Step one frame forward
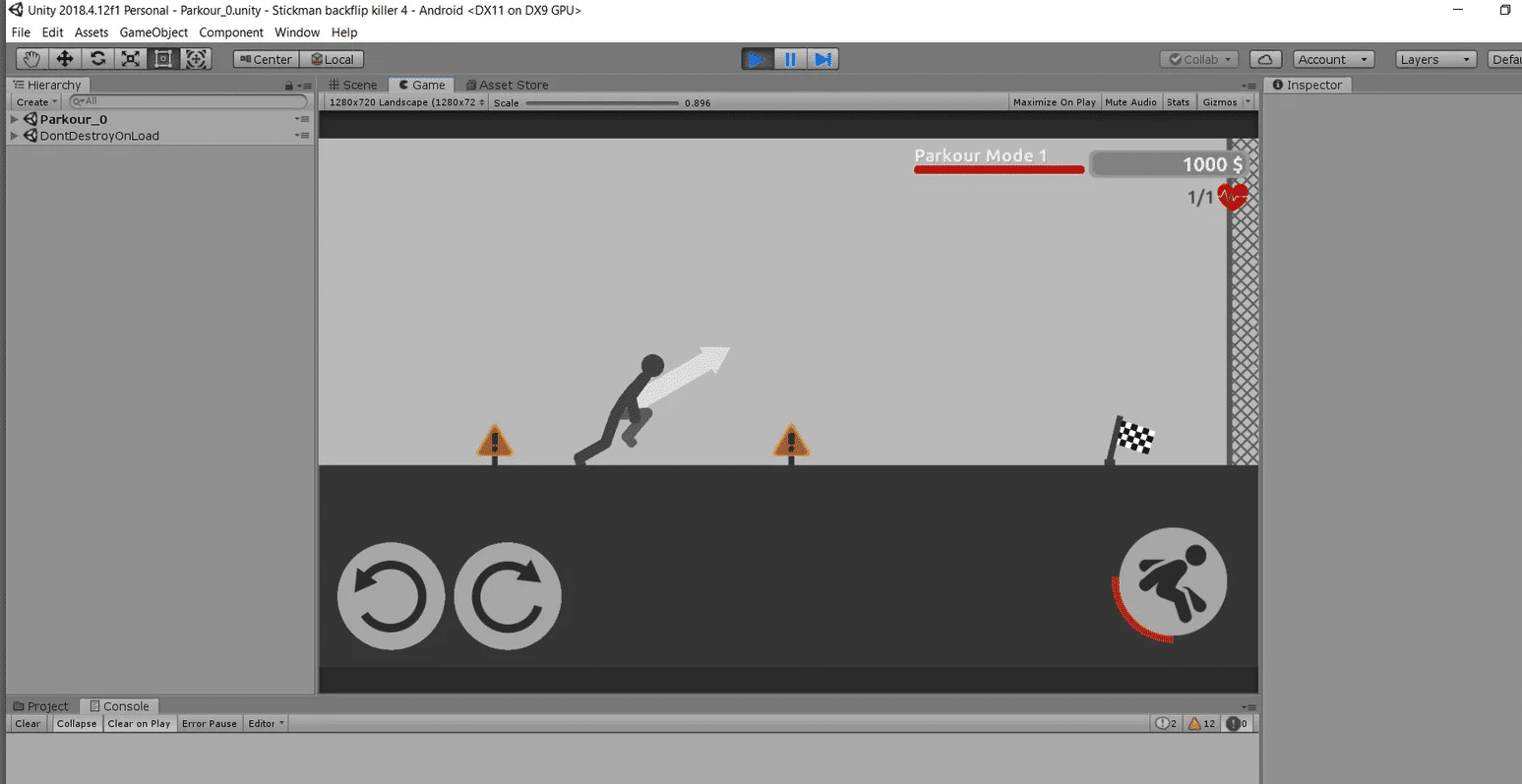The width and height of the screenshot is (1522, 784). (x=822, y=58)
